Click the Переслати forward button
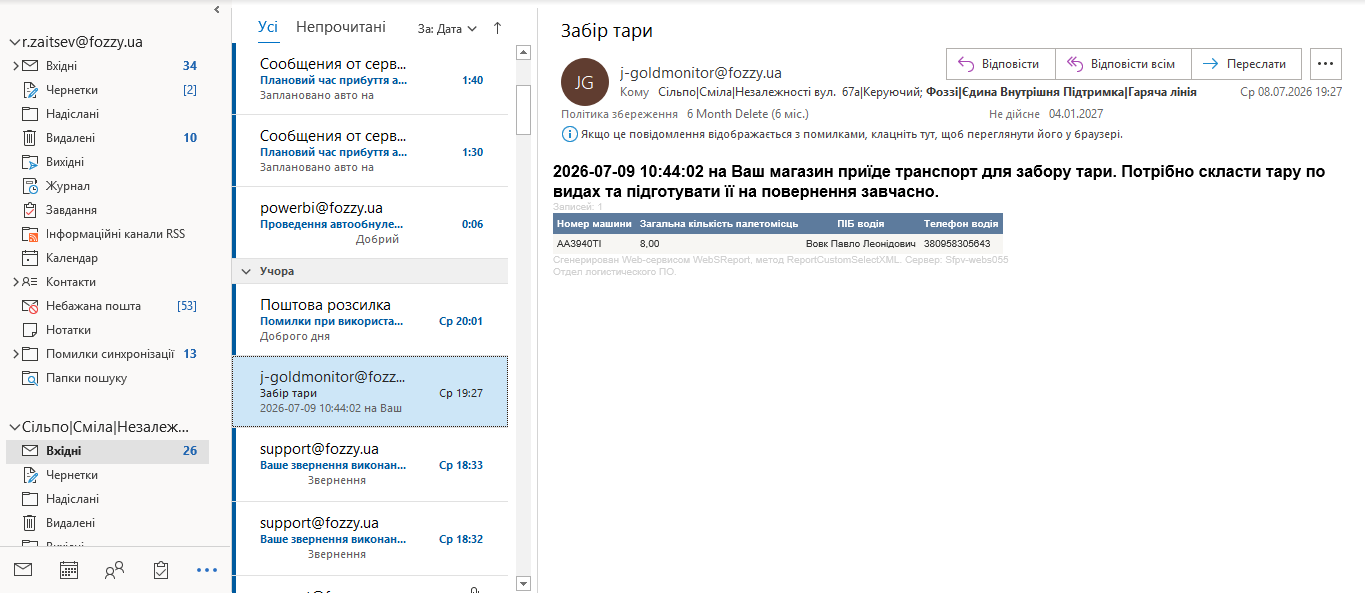 click(1246, 64)
